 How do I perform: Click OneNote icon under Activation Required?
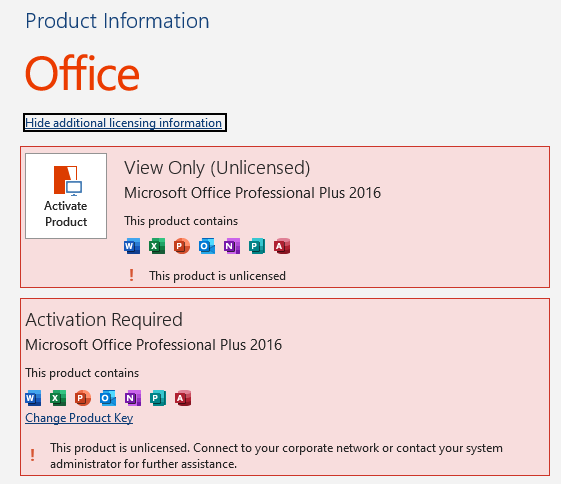point(133,398)
